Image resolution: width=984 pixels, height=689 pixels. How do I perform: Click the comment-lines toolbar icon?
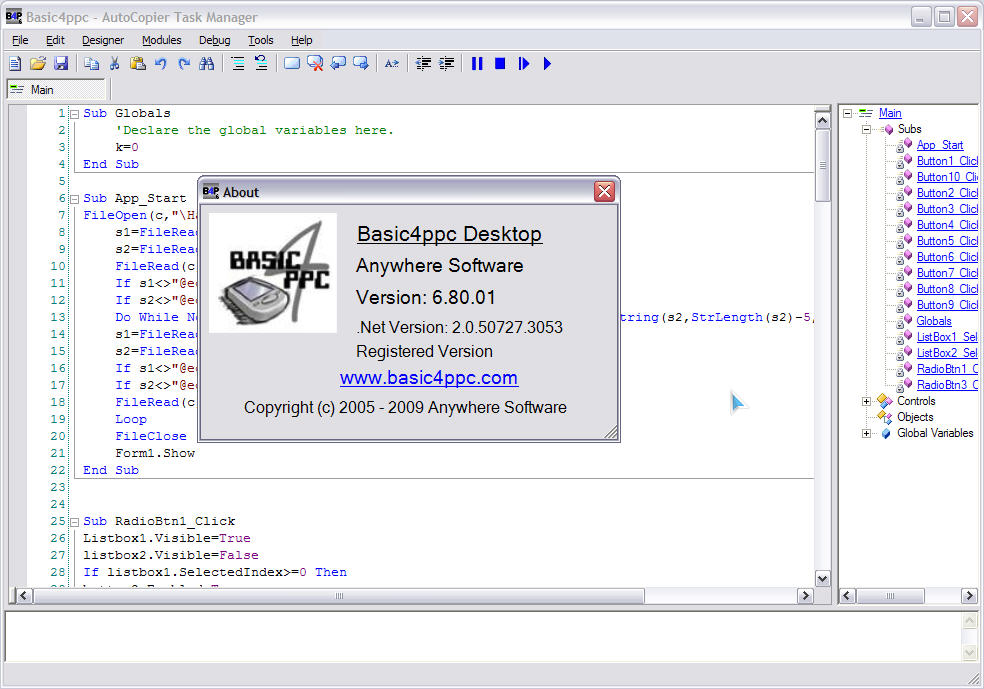pos(238,63)
